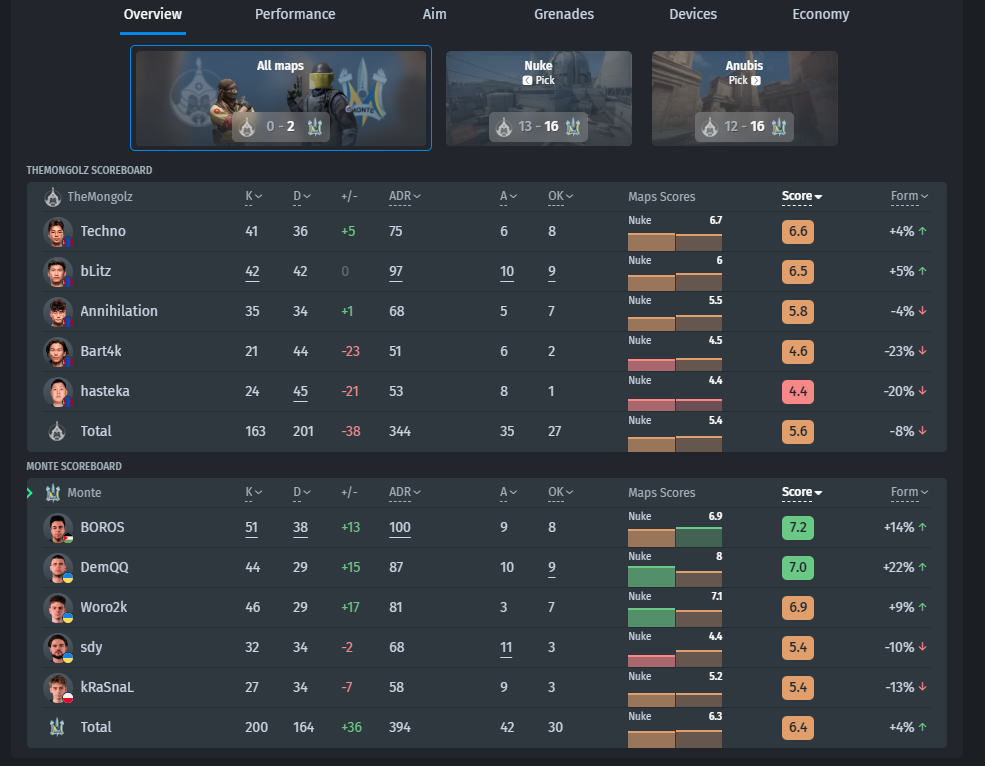This screenshot has height=766, width=985.
Task: Open sdy's player avatar
Action: pos(57,647)
